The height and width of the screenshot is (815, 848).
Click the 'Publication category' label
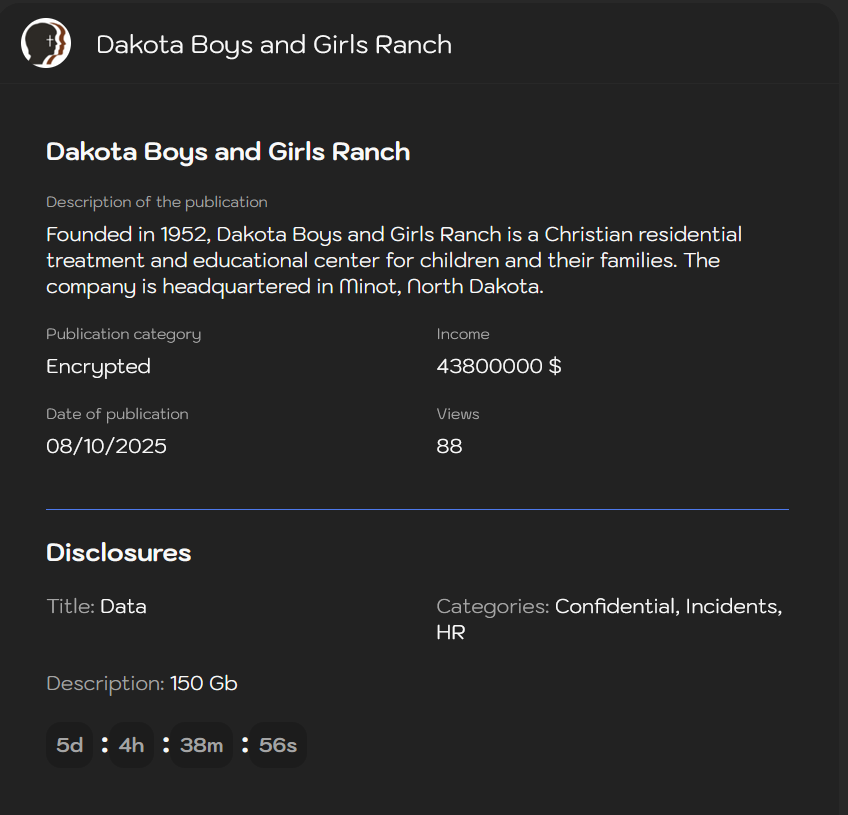pyautogui.click(x=124, y=334)
